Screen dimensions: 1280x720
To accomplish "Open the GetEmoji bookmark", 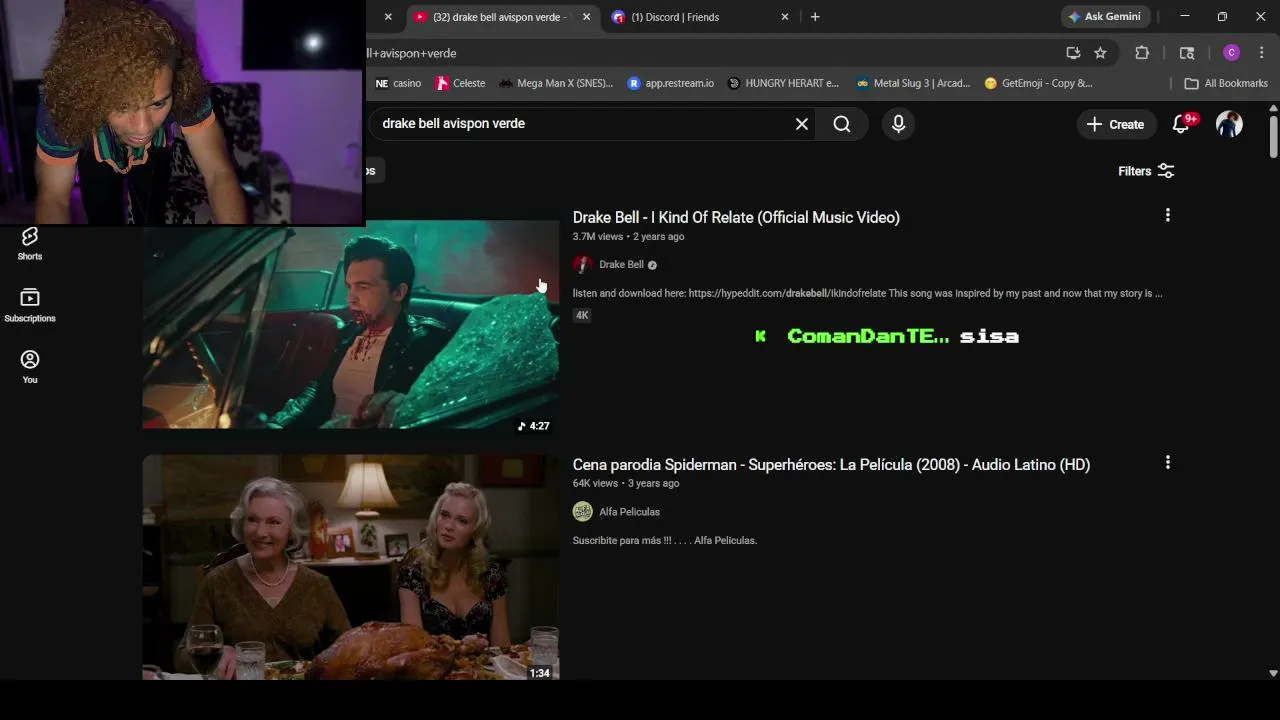I will tap(1038, 83).
